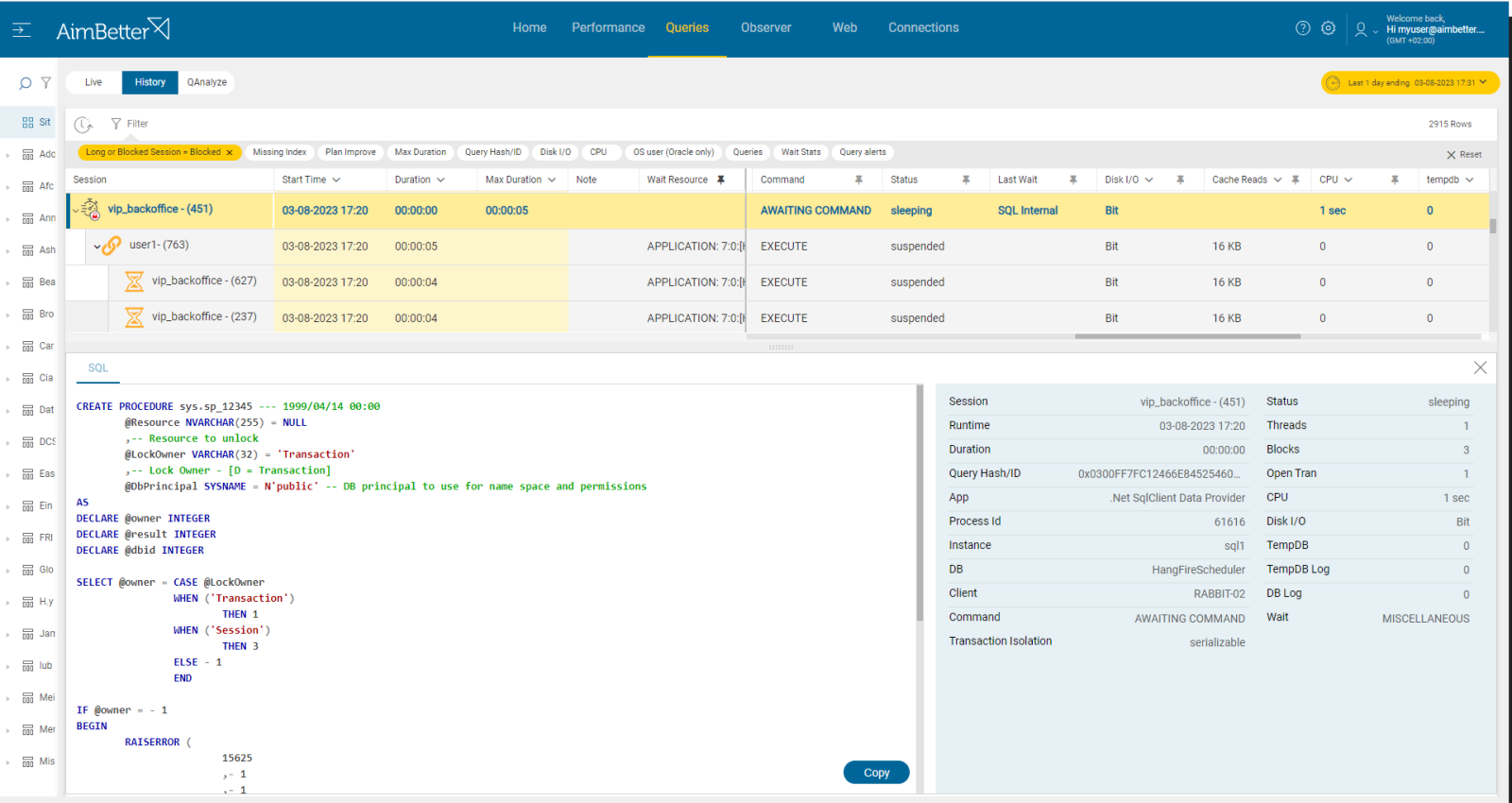
Task: Remove the Long or Blocked Session filter chip
Action: pyautogui.click(x=230, y=152)
